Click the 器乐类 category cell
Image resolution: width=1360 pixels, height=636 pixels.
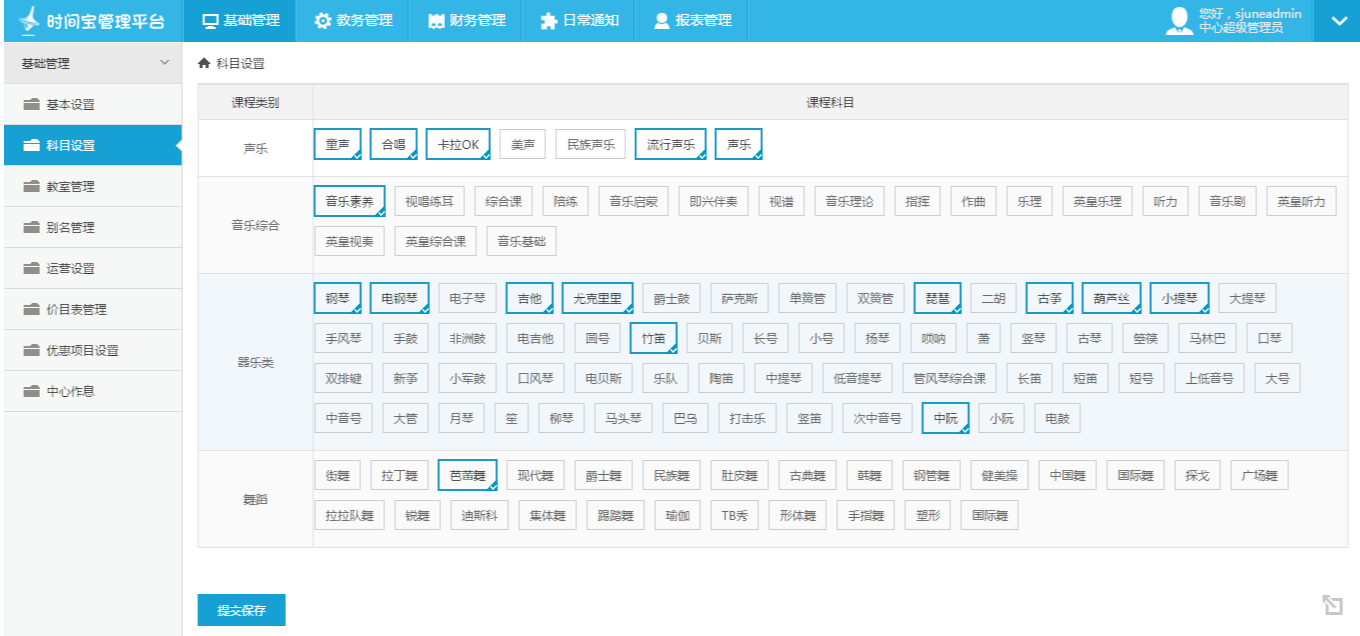255,362
